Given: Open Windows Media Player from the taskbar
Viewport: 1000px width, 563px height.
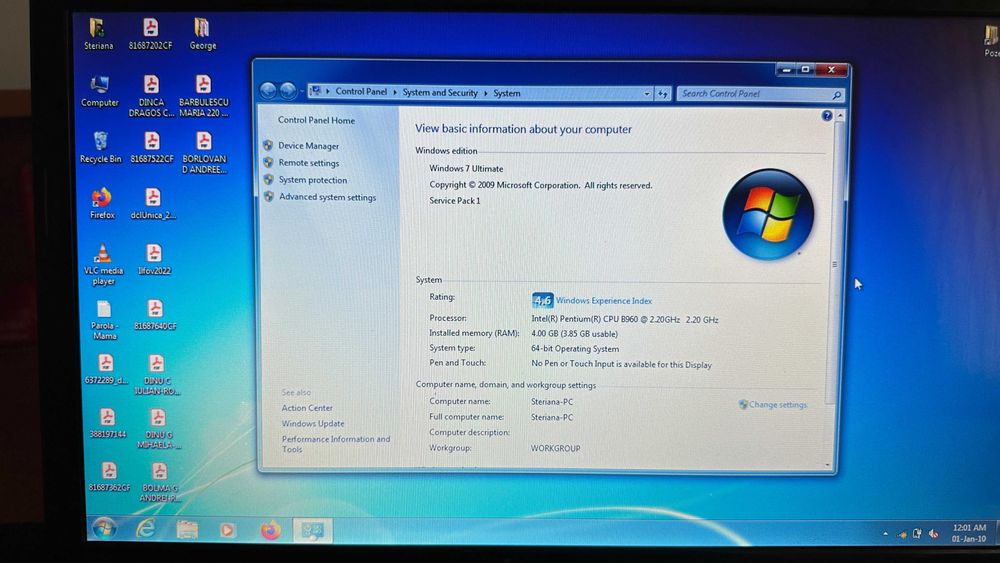Looking at the screenshot, I should pos(228,530).
